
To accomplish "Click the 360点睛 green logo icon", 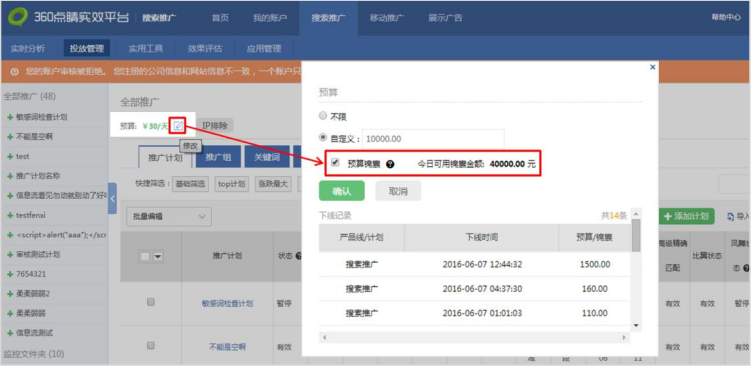I will pyautogui.click(x=18, y=17).
